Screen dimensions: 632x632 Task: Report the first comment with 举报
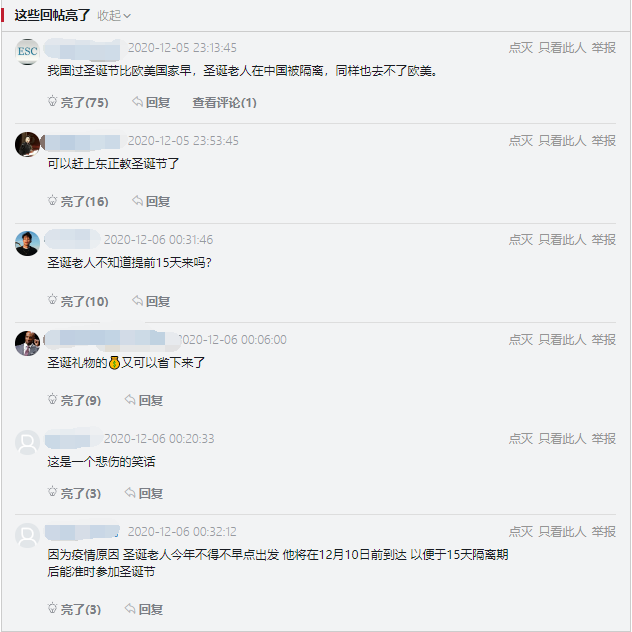(603, 47)
